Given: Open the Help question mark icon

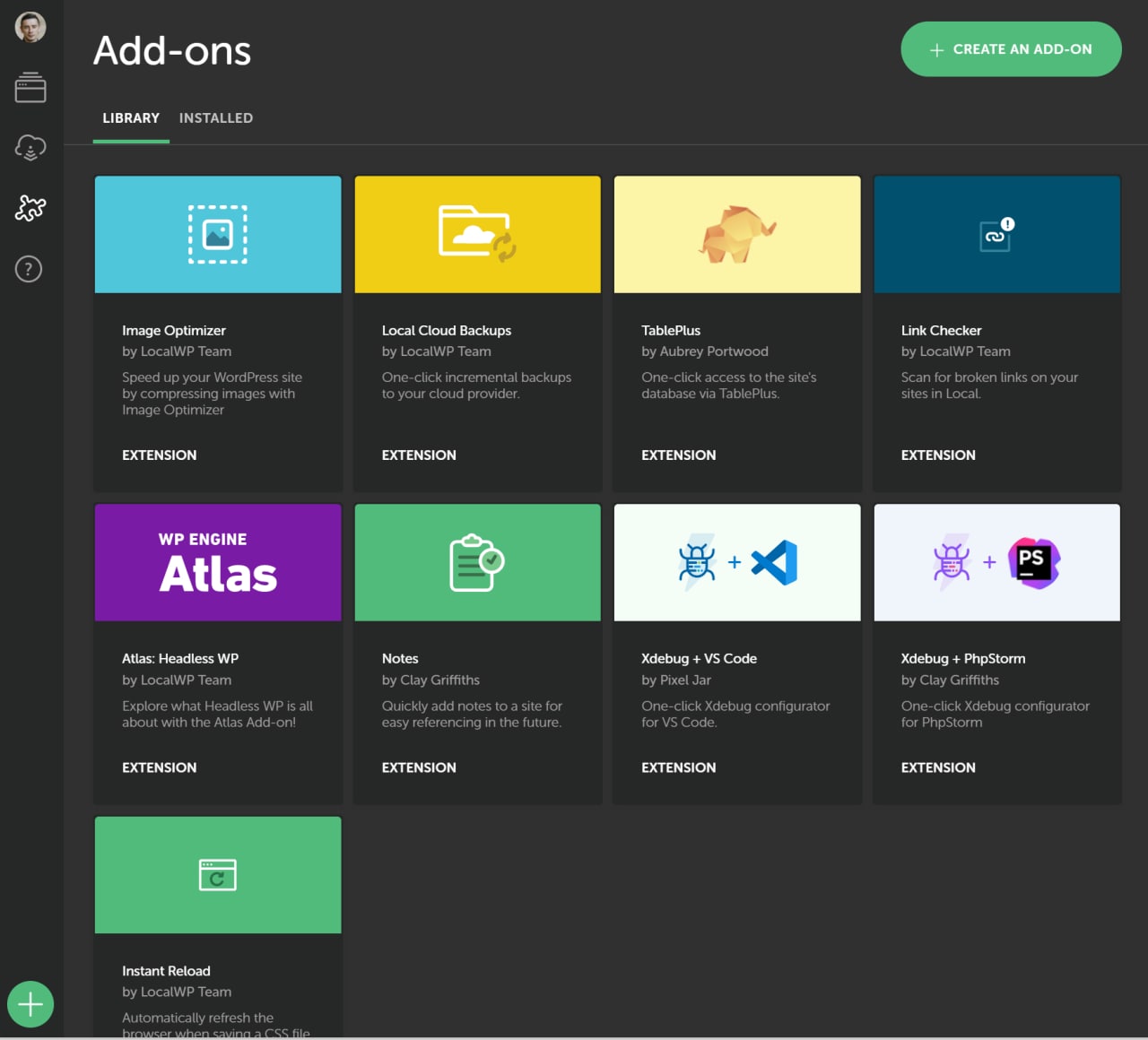Looking at the screenshot, I should (29, 269).
